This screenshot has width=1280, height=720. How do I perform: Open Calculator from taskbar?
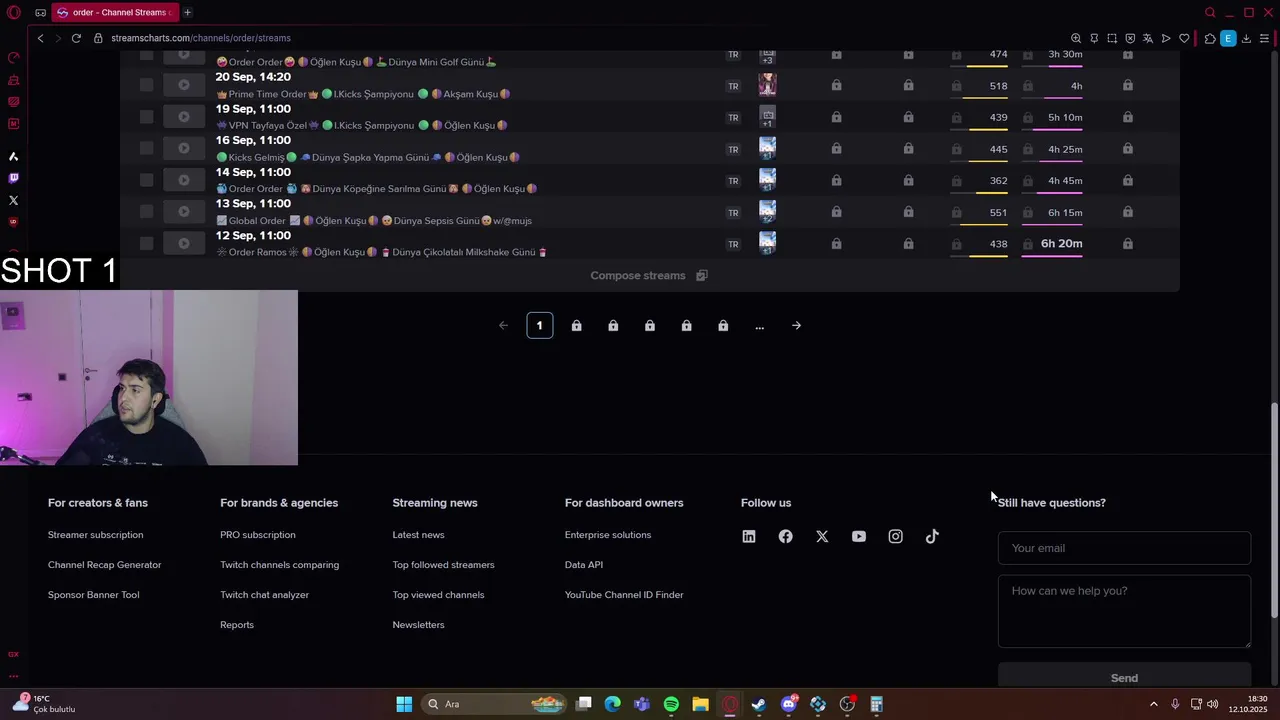tap(877, 704)
